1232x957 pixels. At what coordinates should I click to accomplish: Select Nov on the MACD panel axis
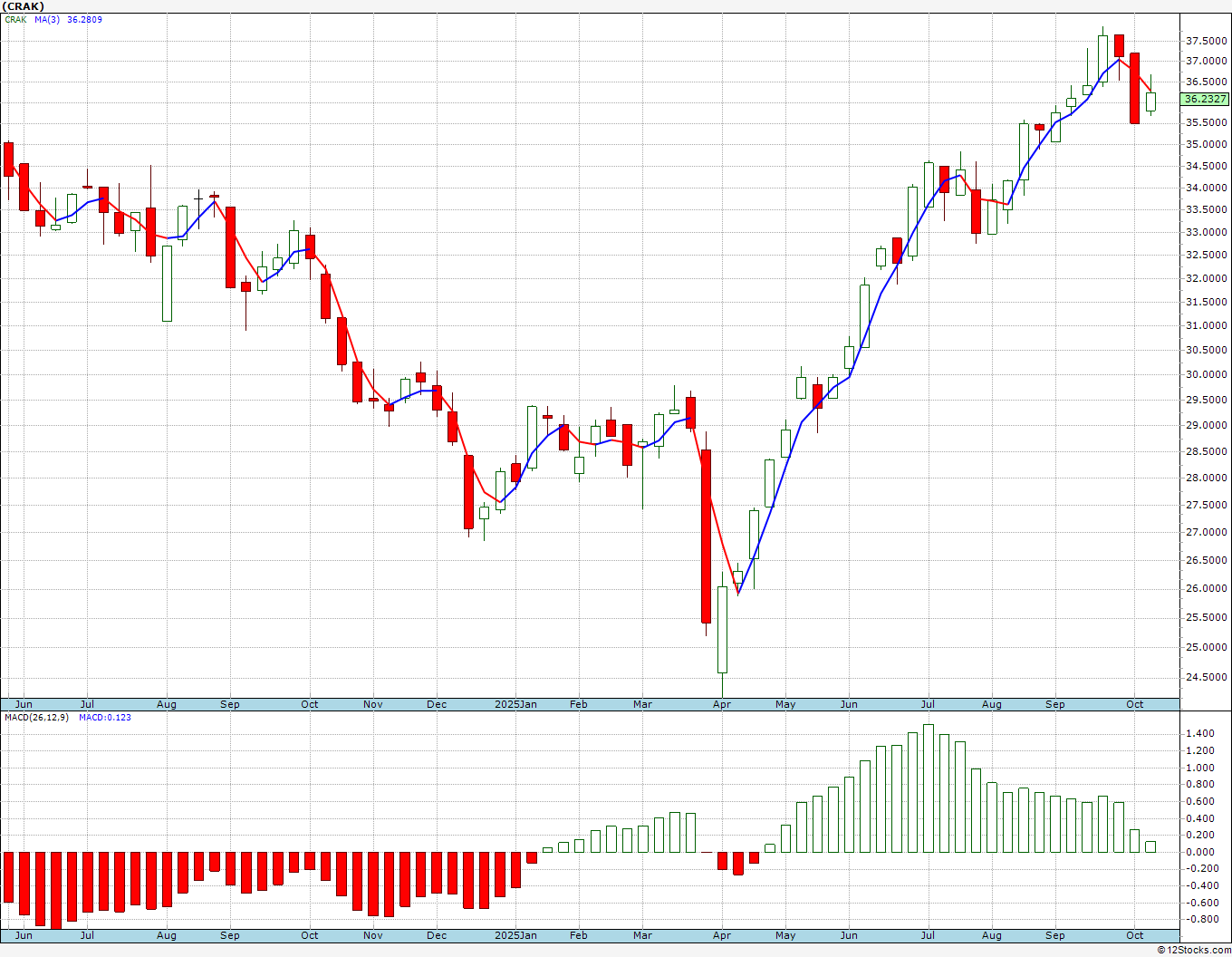coord(372,935)
